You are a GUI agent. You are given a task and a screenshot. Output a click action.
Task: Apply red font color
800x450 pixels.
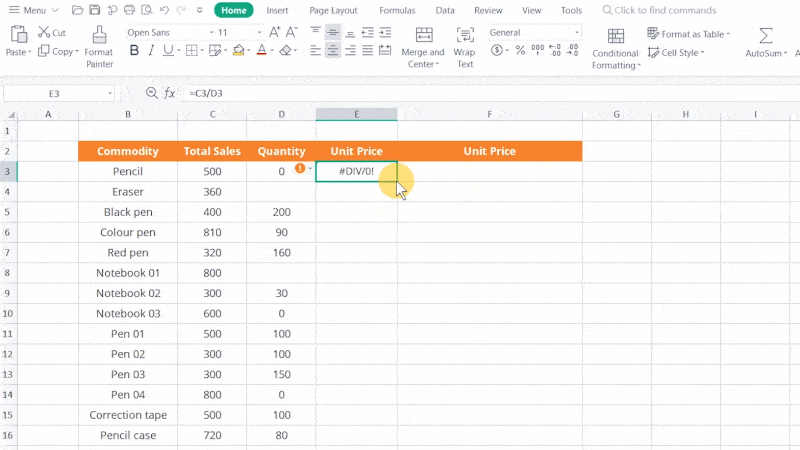click(x=262, y=51)
